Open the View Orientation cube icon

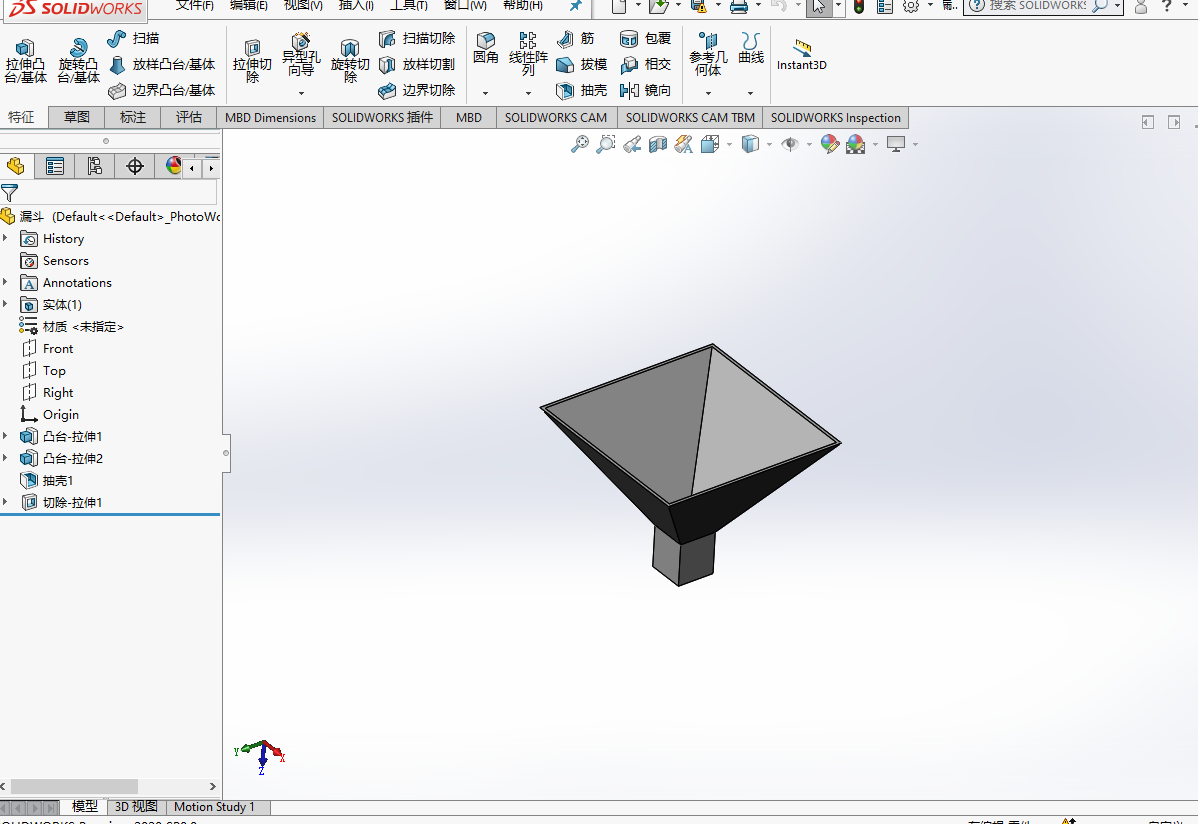tap(710, 144)
